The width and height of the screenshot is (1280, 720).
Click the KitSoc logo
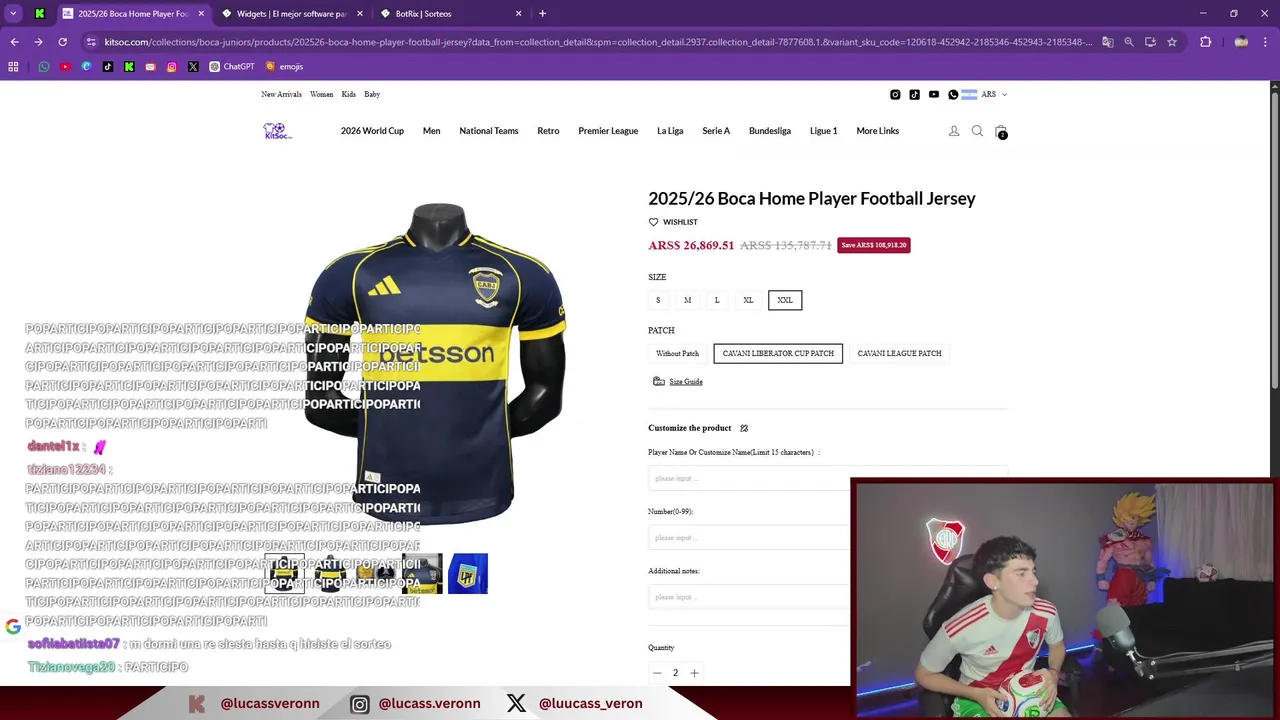click(277, 131)
